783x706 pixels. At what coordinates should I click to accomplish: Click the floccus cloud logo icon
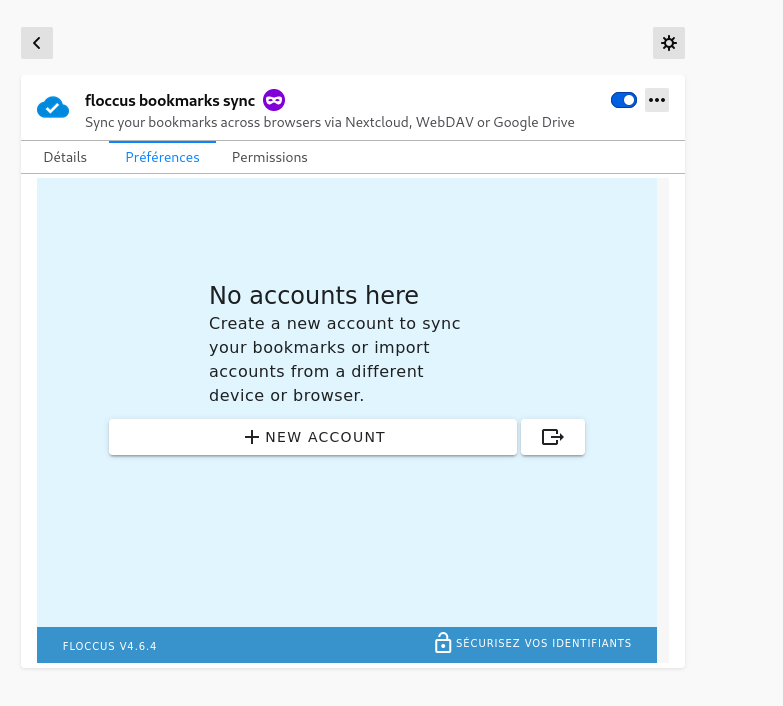pos(53,108)
